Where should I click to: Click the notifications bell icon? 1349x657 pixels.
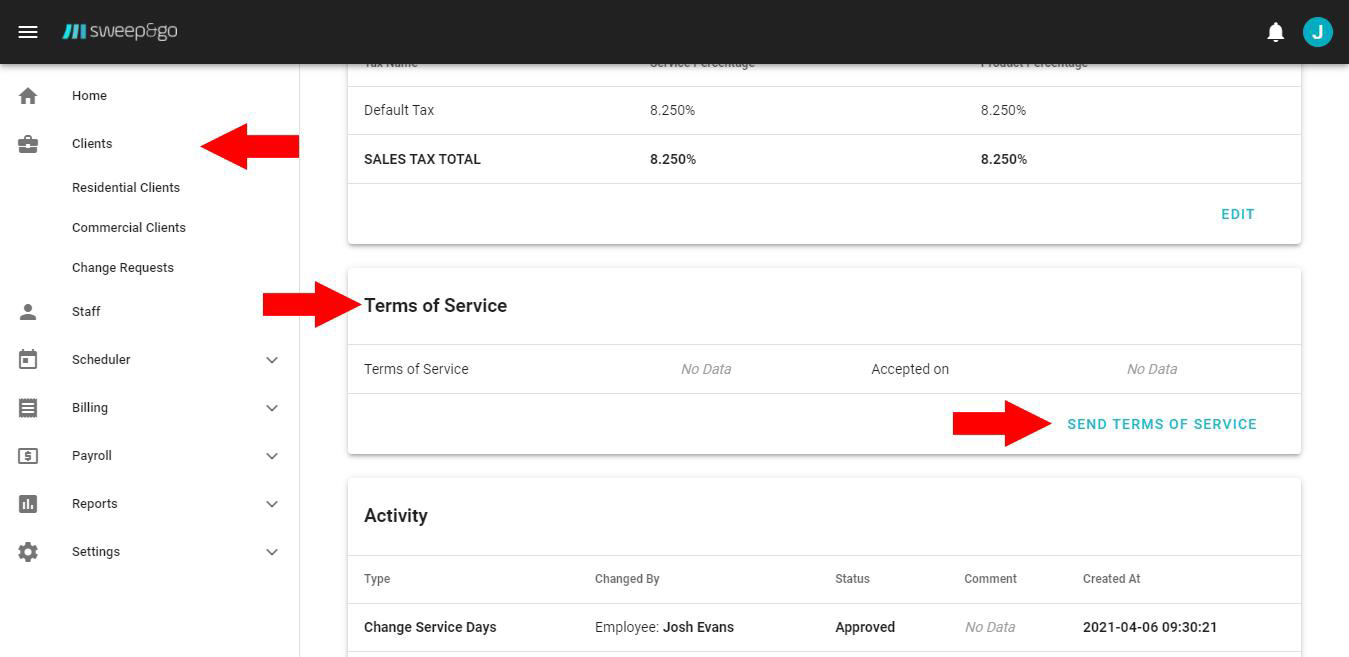click(1275, 32)
